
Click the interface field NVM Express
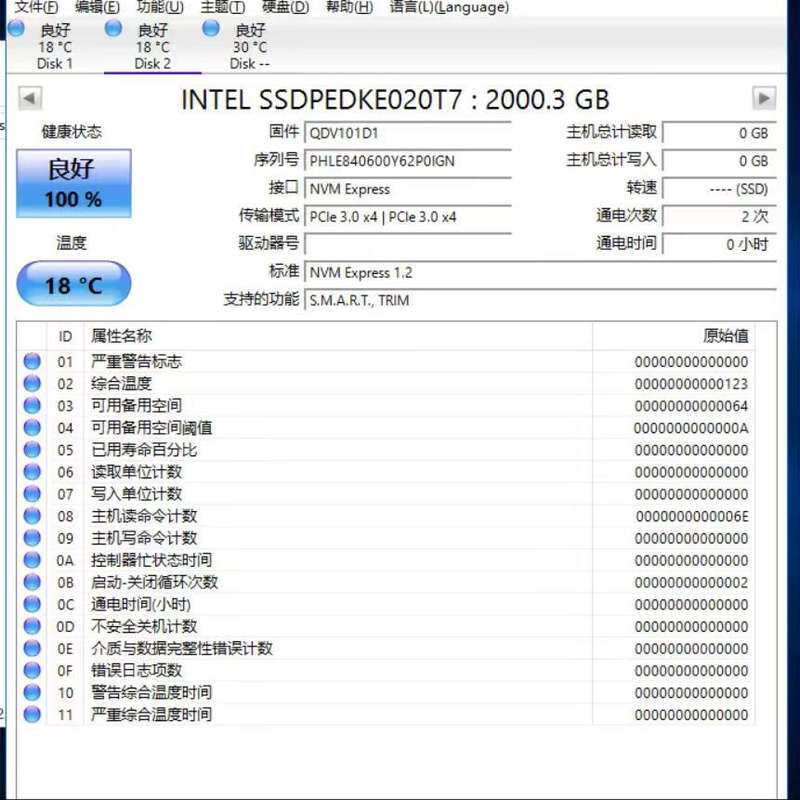point(408,189)
